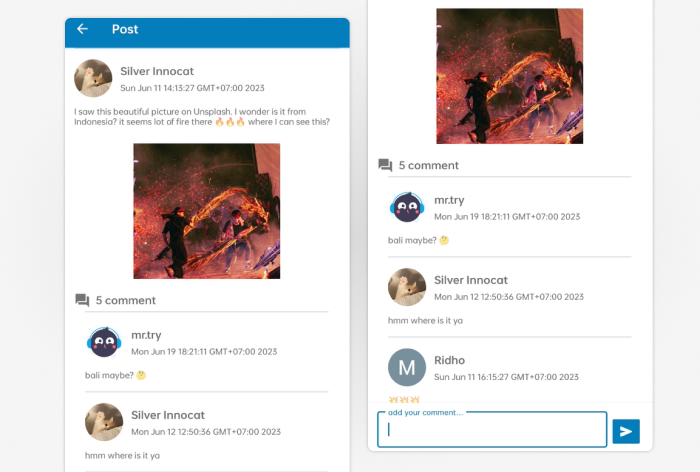The height and width of the screenshot is (472, 700).
Task: Open Silver Innocat's profile from the post author name
Action: 157,71
